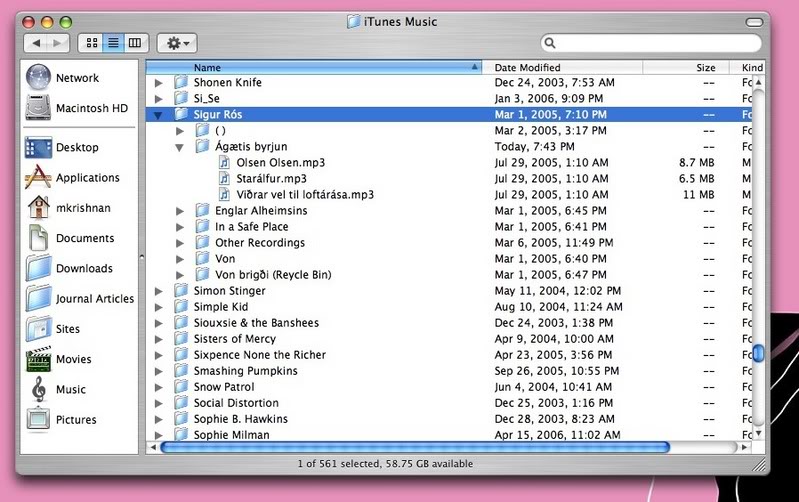Open Pictures folder in sidebar
799x502 pixels.
(61, 419)
